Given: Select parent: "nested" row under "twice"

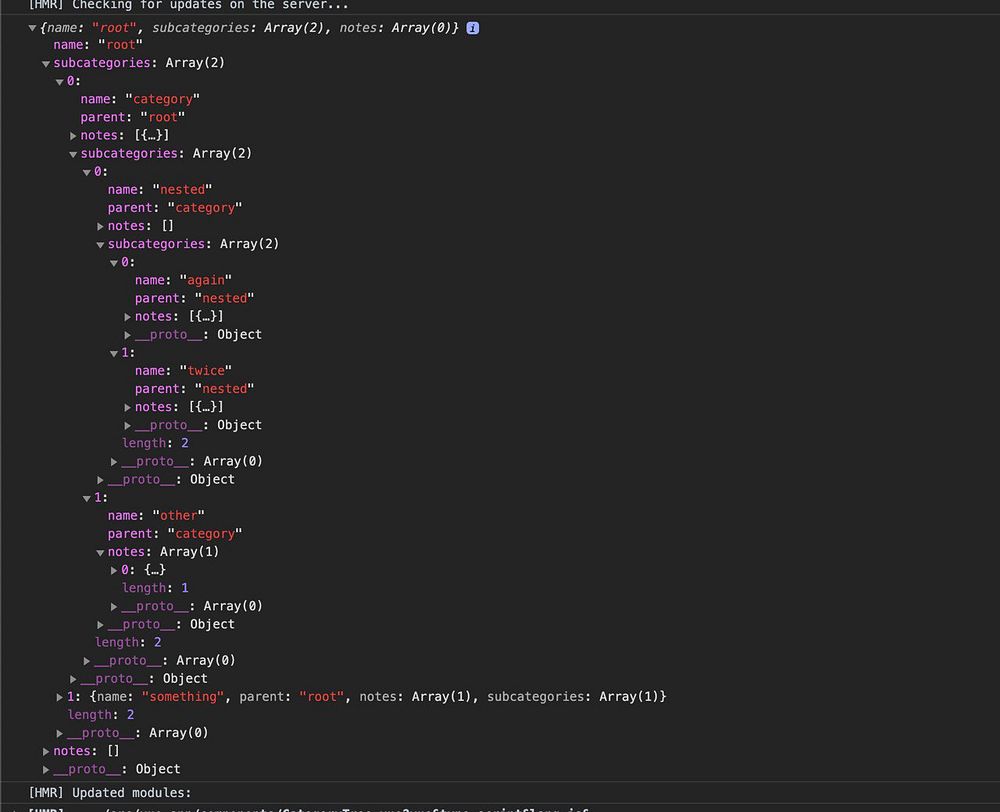Looking at the screenshot, I should click(195, 389).
